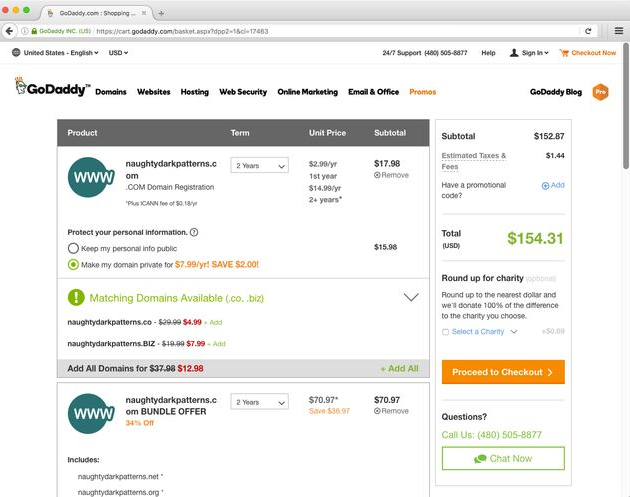Collapse the Matching Domains Available section
Viewport: 630px width, 497px height.
point(410,297)
